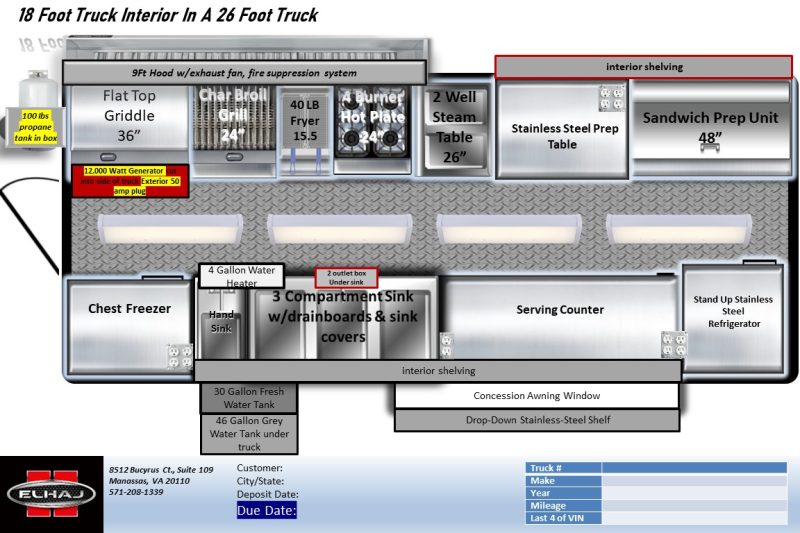
Task: Select the Mileage label cell
Action: (x=563, y=505)
